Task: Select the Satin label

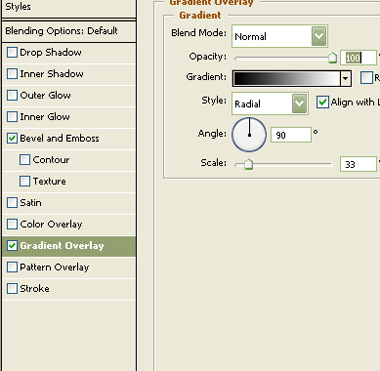Action: coord(31,203)
